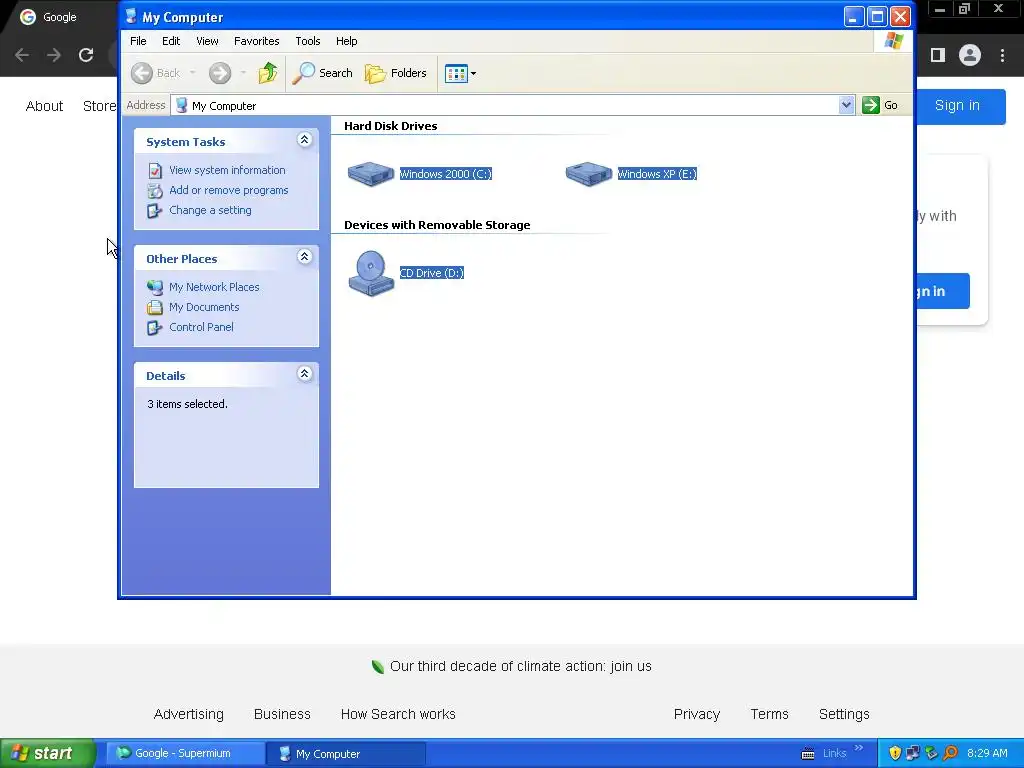Toggle the side panel icon in Supermium
Screen dimensions: 1024x768
(x=938, y=55)
